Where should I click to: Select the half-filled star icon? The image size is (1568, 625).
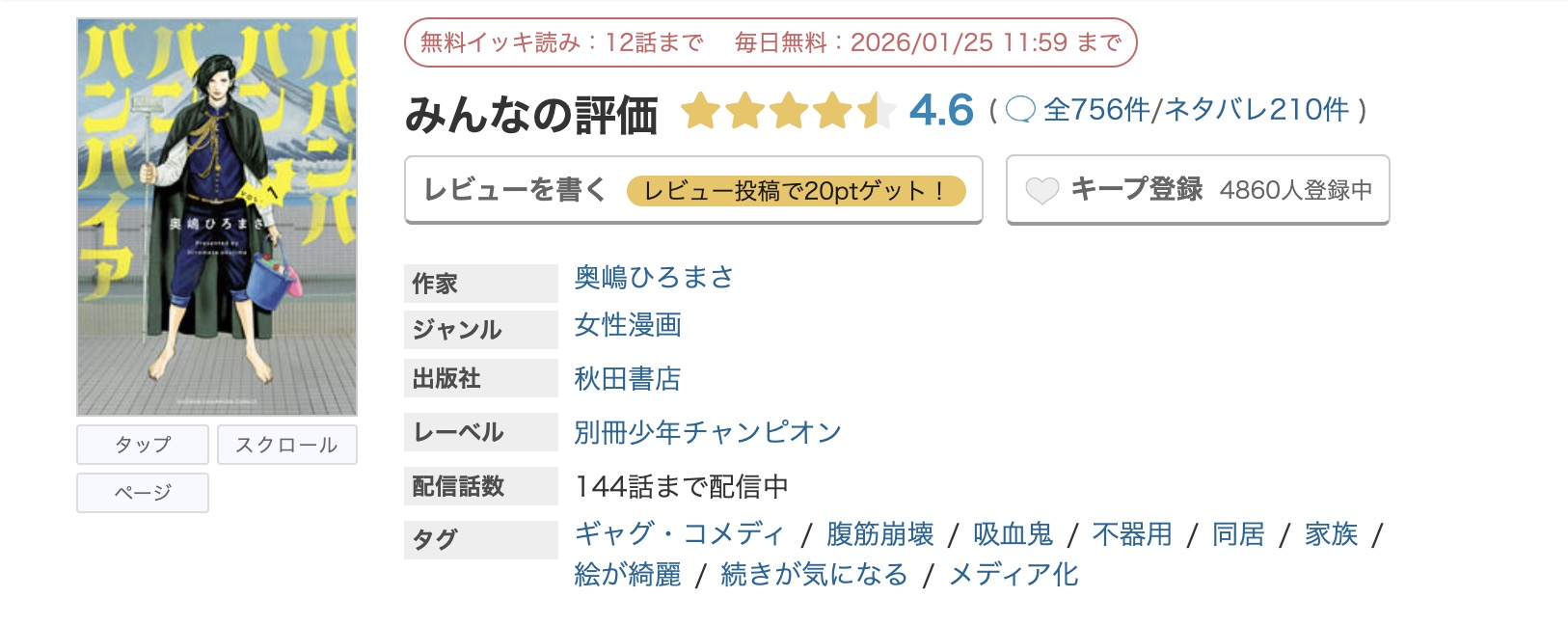876,111
